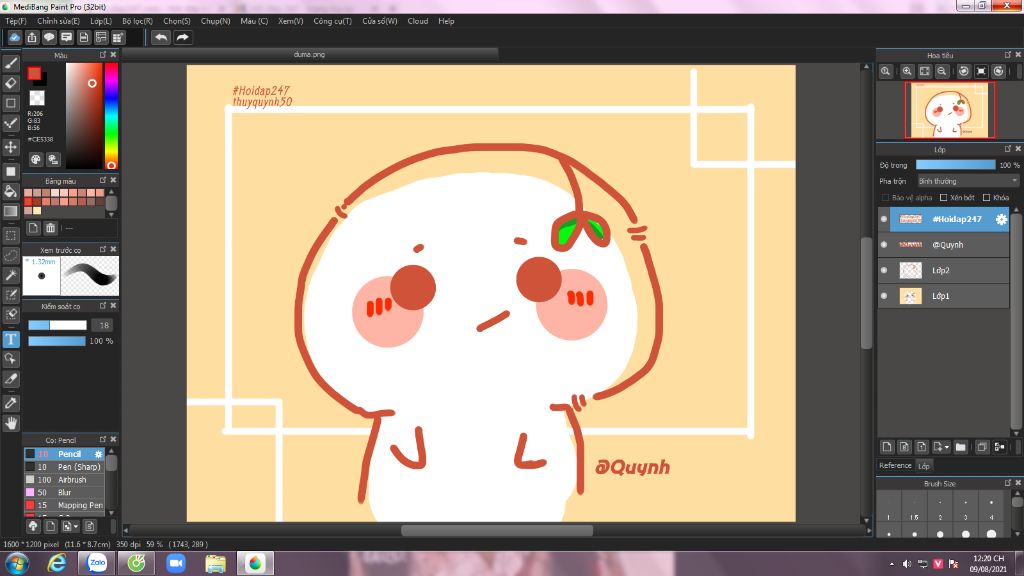Click the Redo arrow button
This screenshot has width=1024, height=576.
[182, 37]
